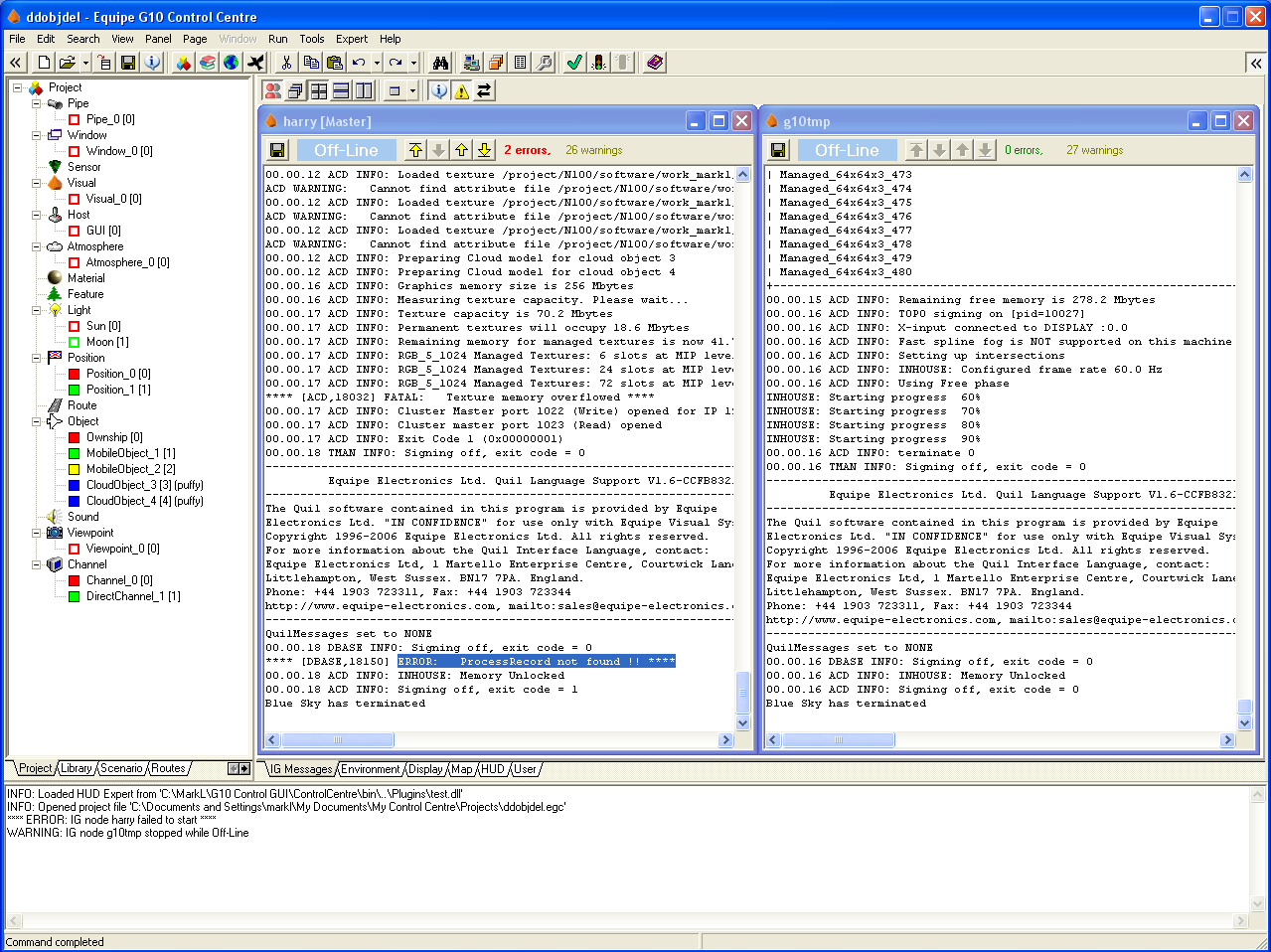Toggle the info messages filter button
This screenshot has width=1271, height=952.
click(x=439, y=90)
